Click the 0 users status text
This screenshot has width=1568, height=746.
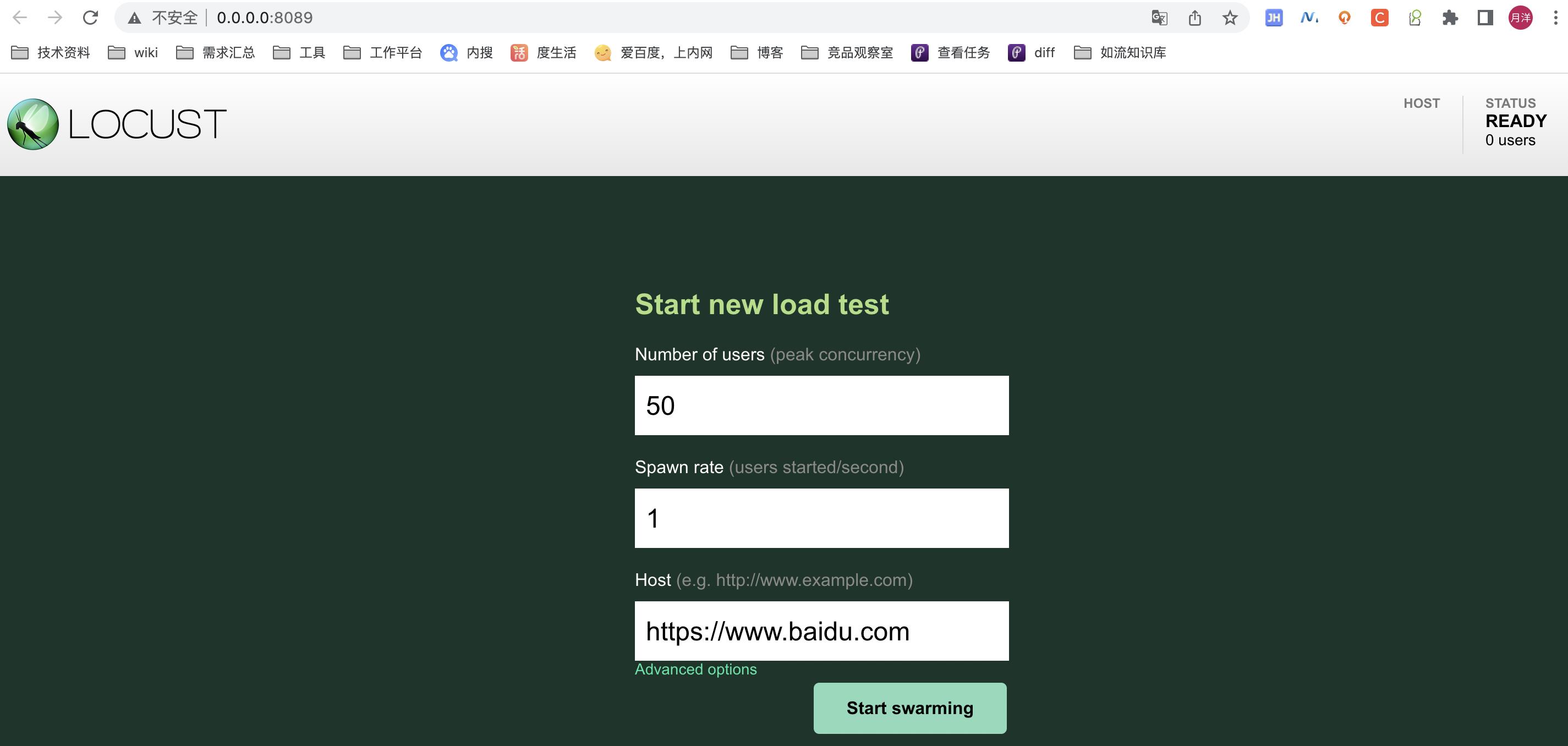pos(1510,140)
